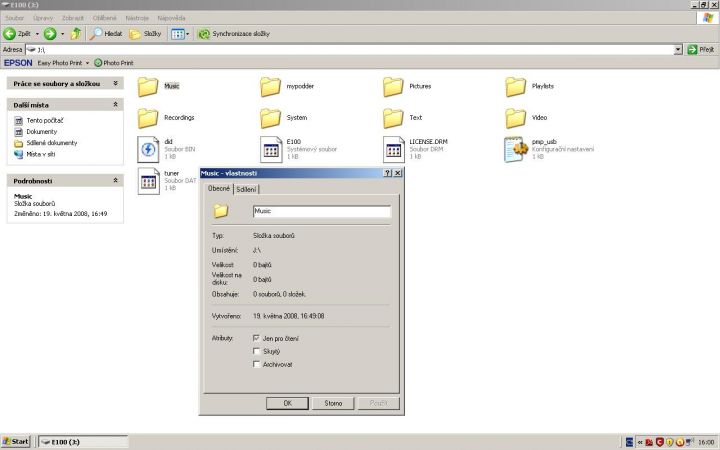Switch to the Sdílení tab
720x450 pixels.
click(x=246, y=189)
